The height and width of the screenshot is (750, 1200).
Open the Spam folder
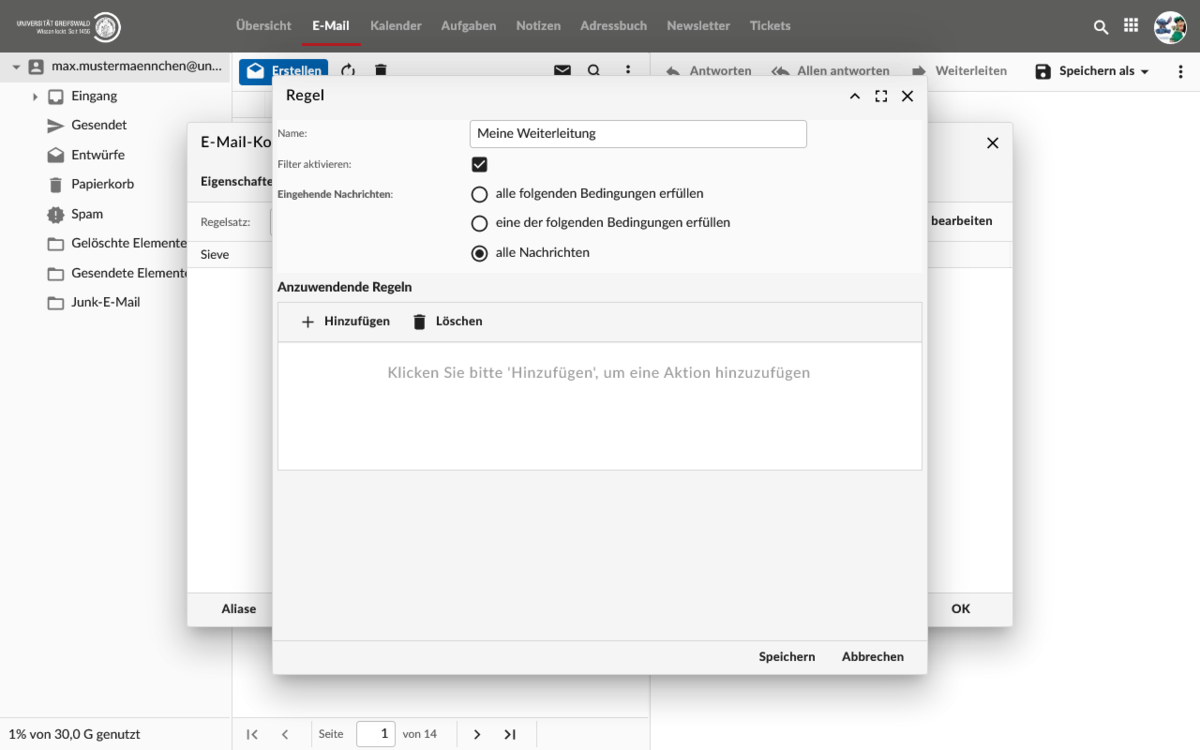point(86,214)
